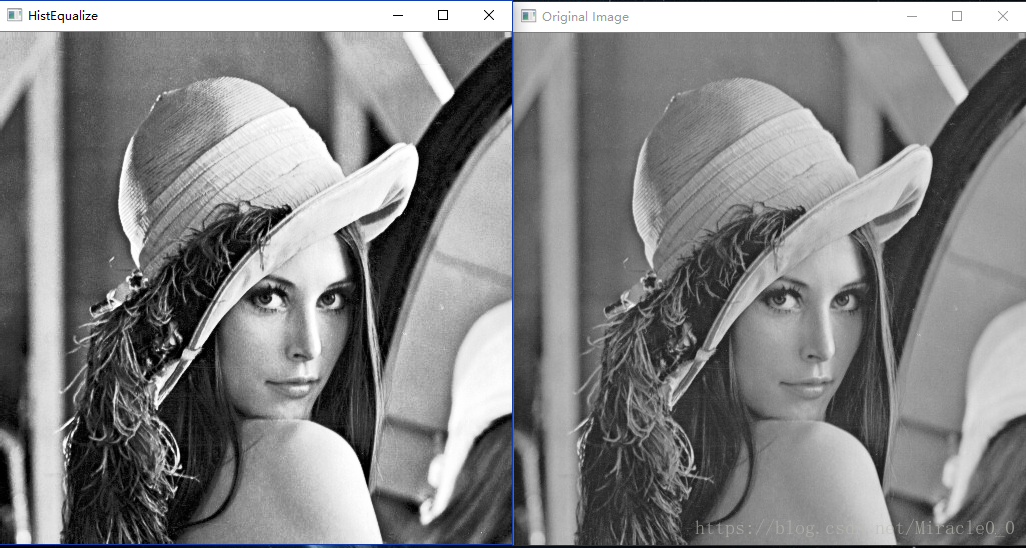Close the Original Image window
Screen dimensions: 1026x548
(x=1003, y=16)
